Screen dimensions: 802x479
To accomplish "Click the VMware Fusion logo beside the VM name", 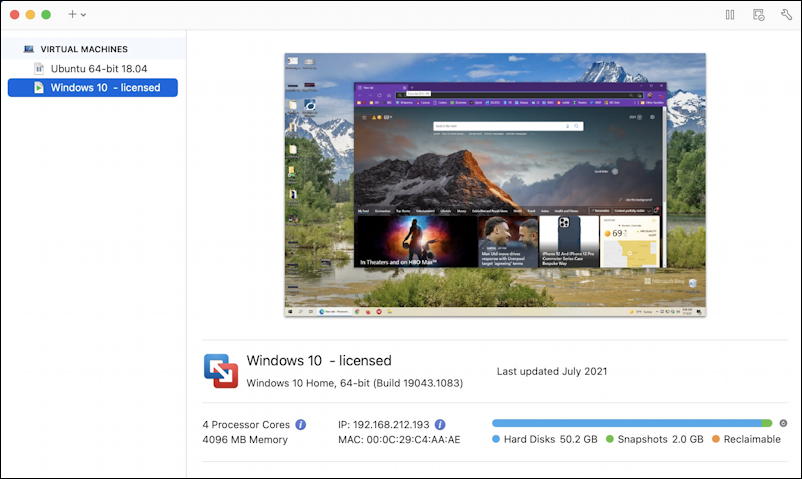I will 220,370.
